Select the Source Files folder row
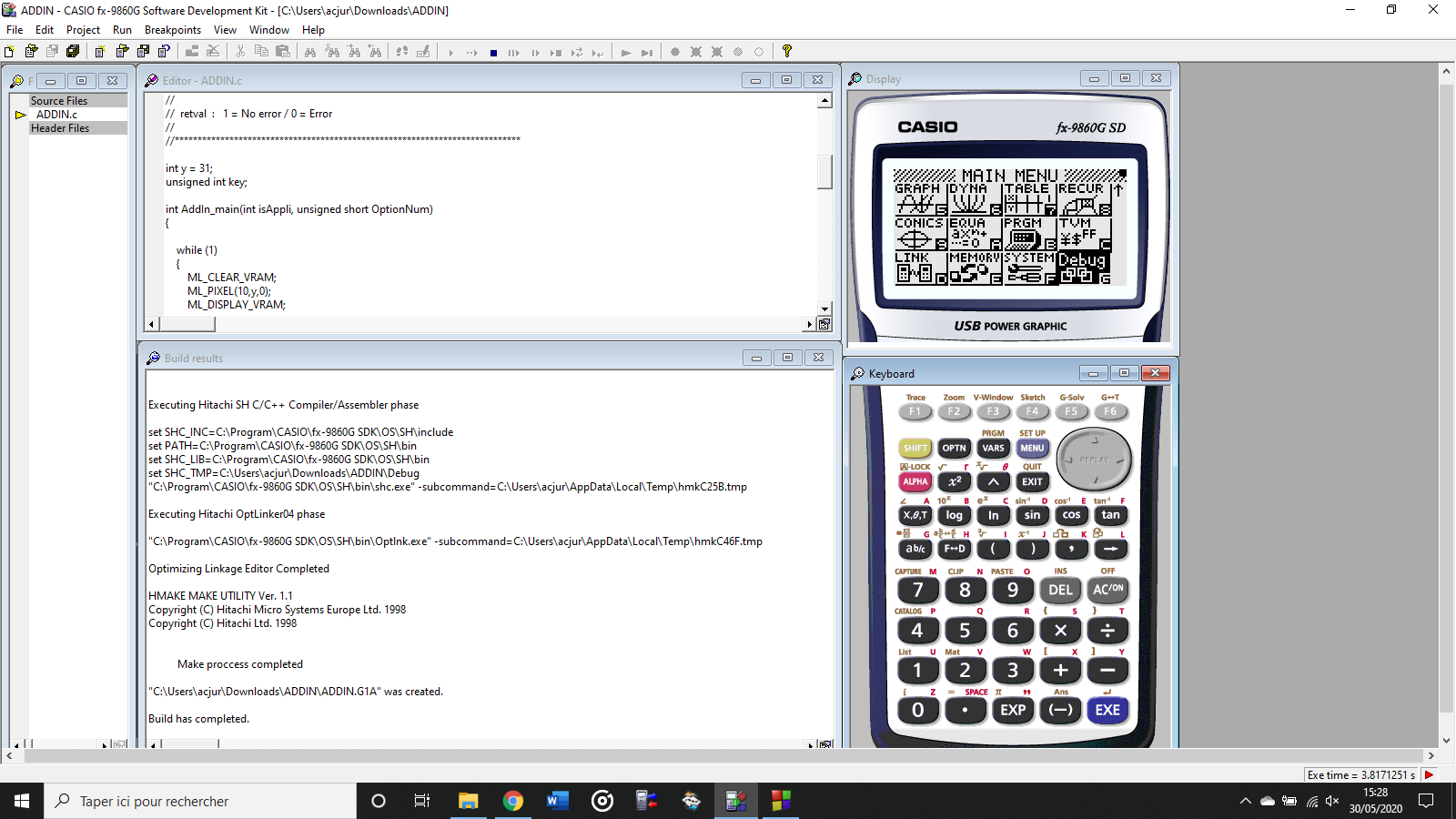The height and width of the screenshot is (819, 1456). (77, 101)
